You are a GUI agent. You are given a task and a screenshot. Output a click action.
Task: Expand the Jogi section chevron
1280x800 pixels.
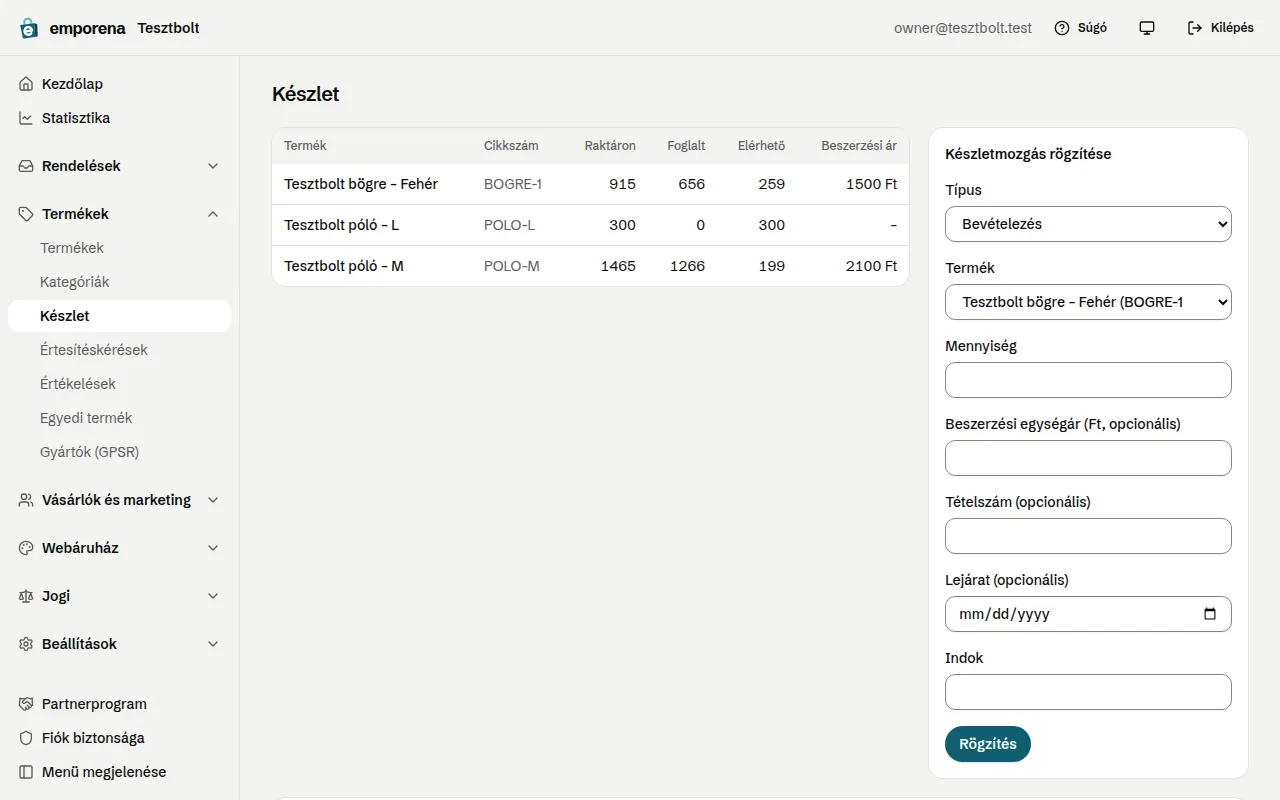pyautogui.click(x=213, y=596)
